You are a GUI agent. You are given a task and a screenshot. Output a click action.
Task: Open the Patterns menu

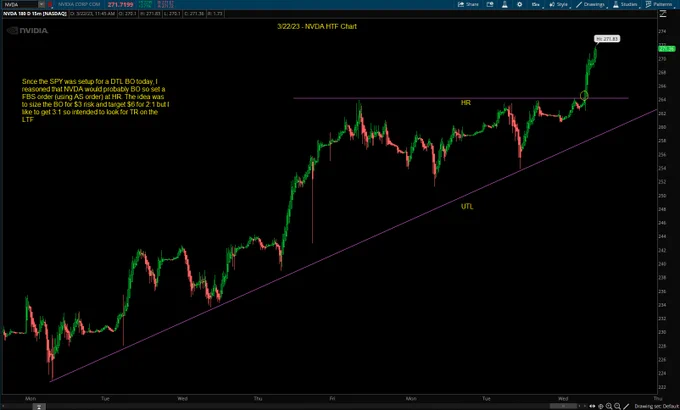point(659,4)
